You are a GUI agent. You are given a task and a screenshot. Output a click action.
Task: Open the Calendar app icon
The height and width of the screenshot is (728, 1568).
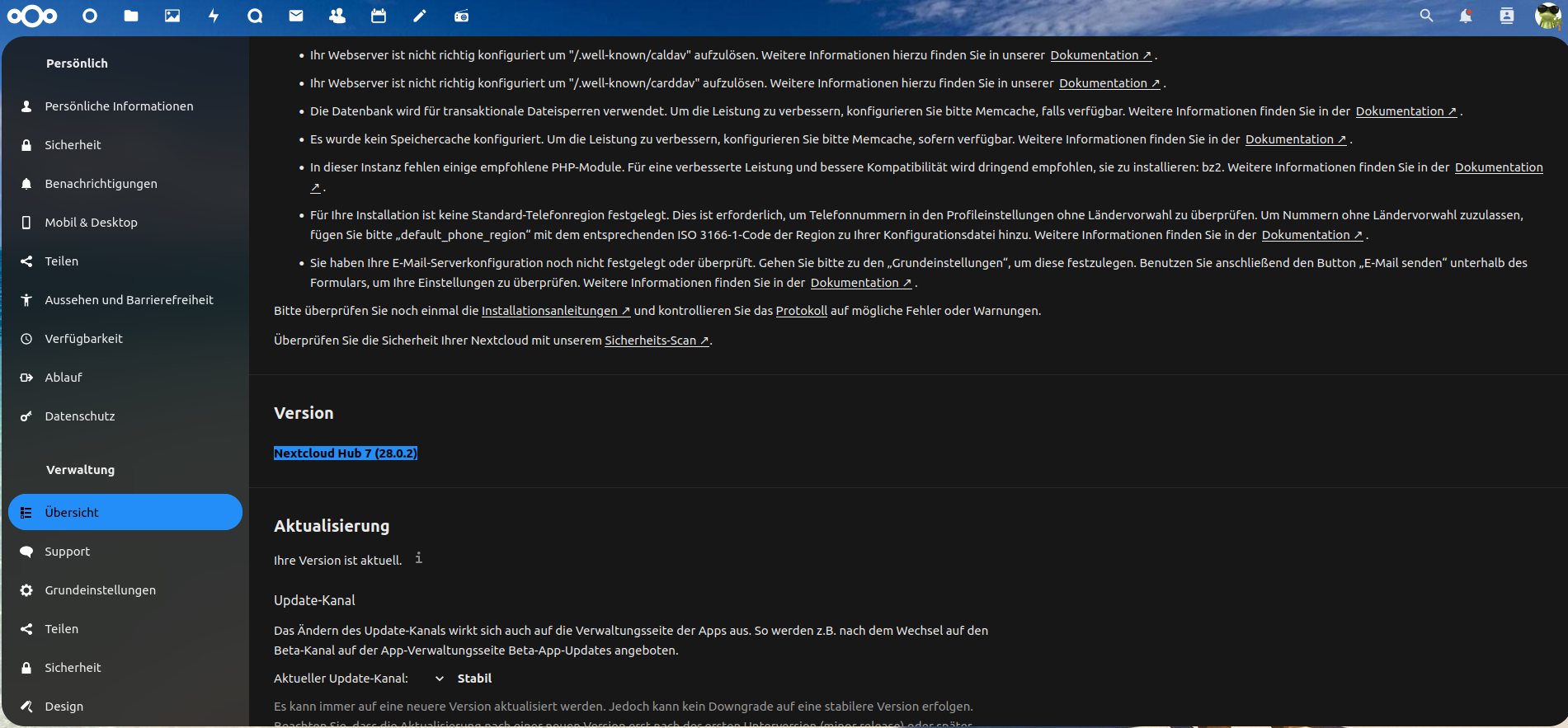click(x=379, y=16)
